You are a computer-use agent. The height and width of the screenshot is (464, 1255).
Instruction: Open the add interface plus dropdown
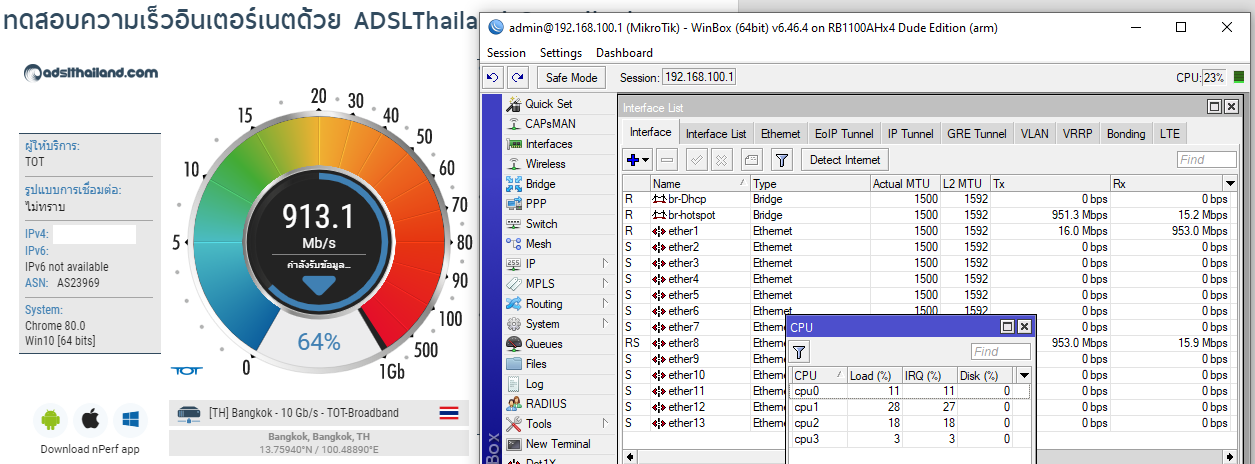click(x=637, y=159)
